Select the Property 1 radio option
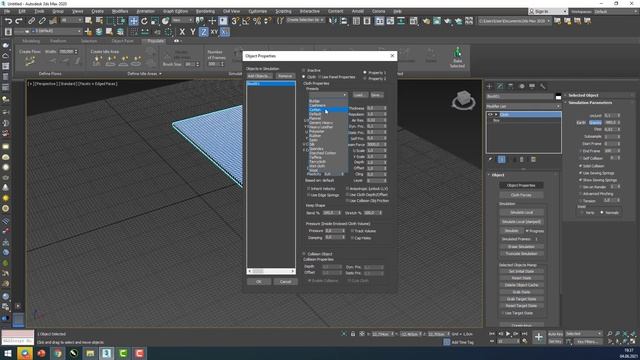This screenshot has width=640, height=360. [365, 73]
